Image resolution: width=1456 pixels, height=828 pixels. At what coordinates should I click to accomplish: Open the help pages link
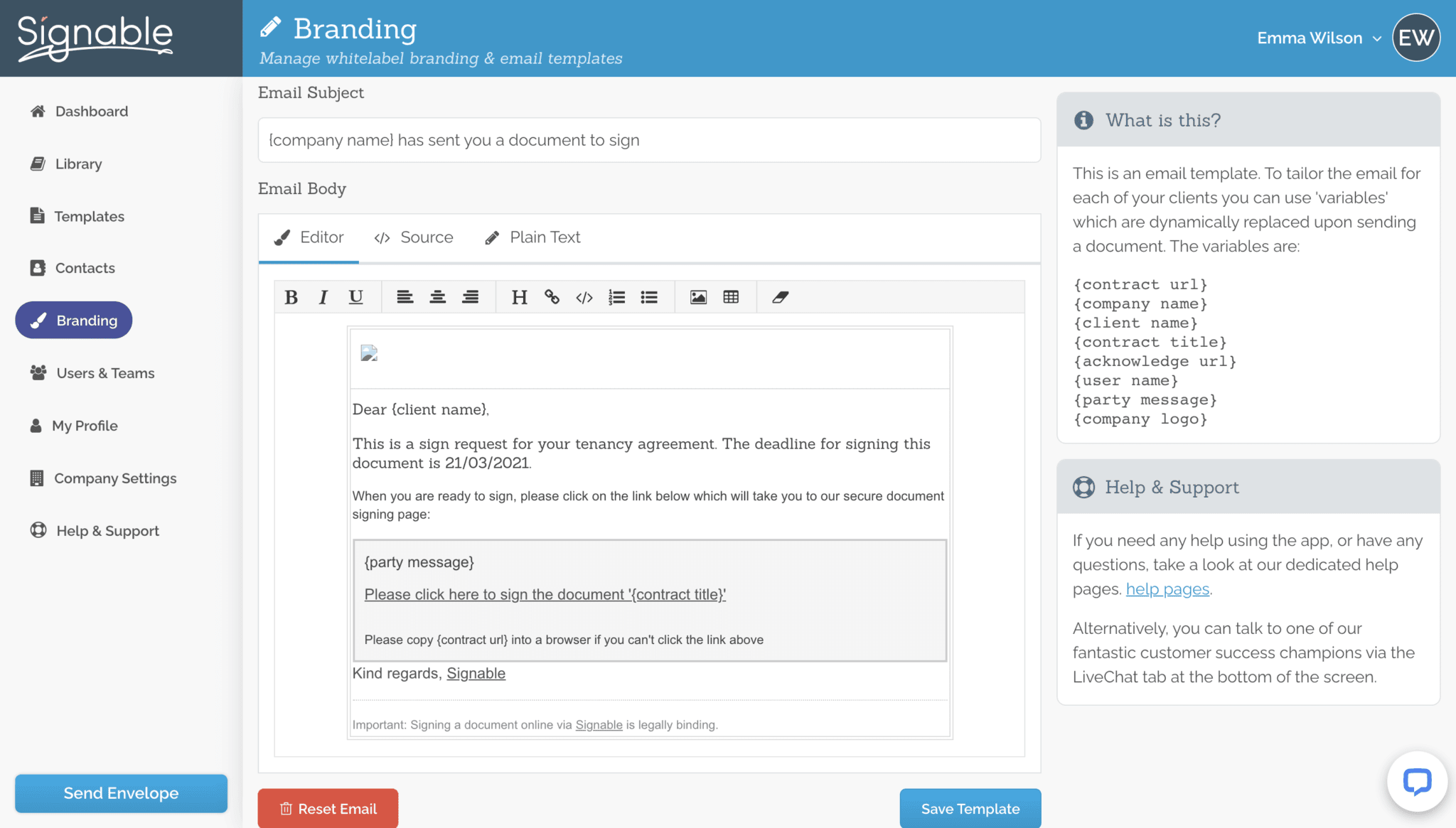(x=1167, y=588)
